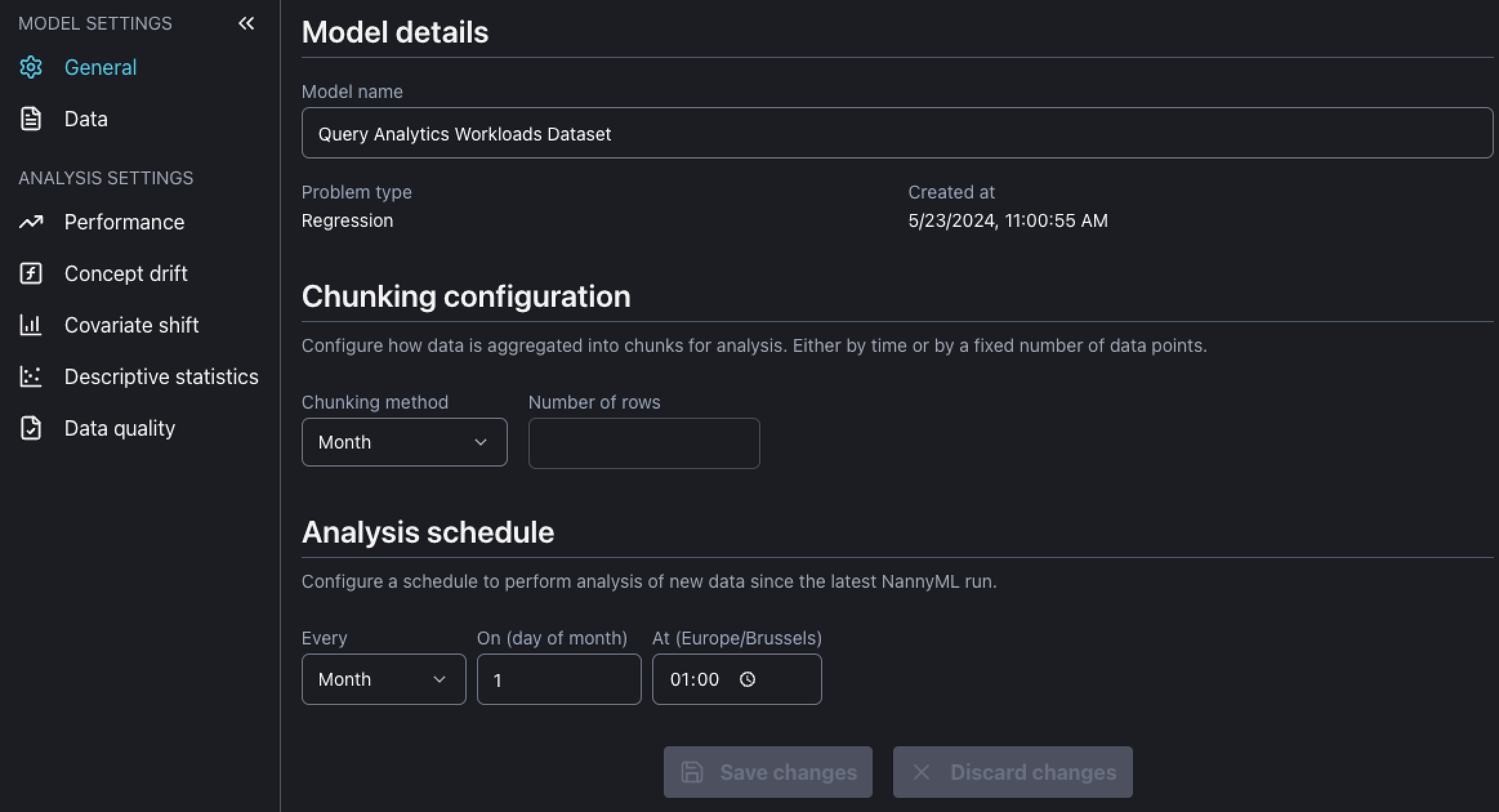Click the day of month field
Image resolution: width=1499 pixels, height=812 pixels.
point(558,679)
